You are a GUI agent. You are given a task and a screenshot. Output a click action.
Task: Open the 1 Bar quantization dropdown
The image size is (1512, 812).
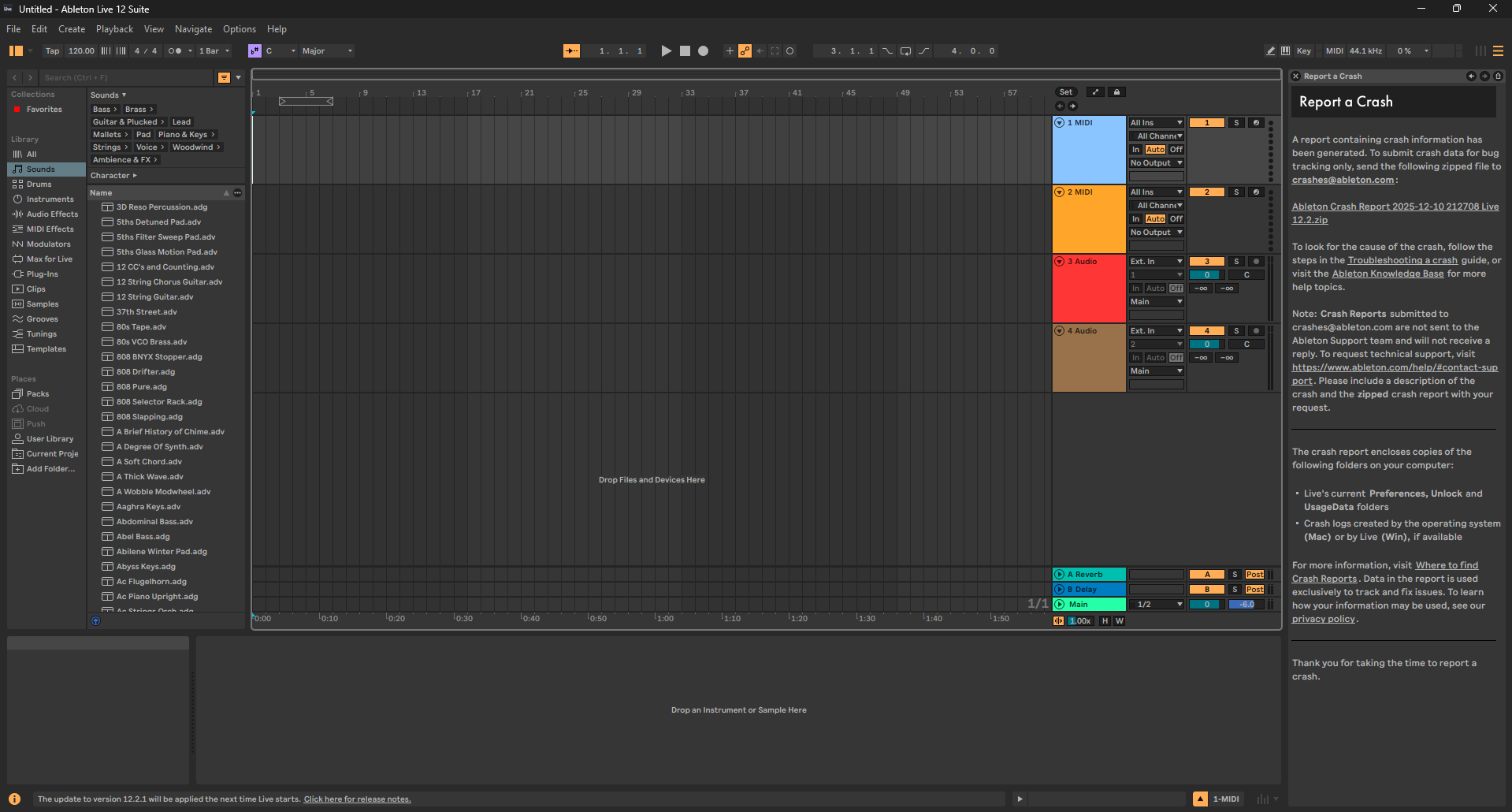click(x=214, y=51)
